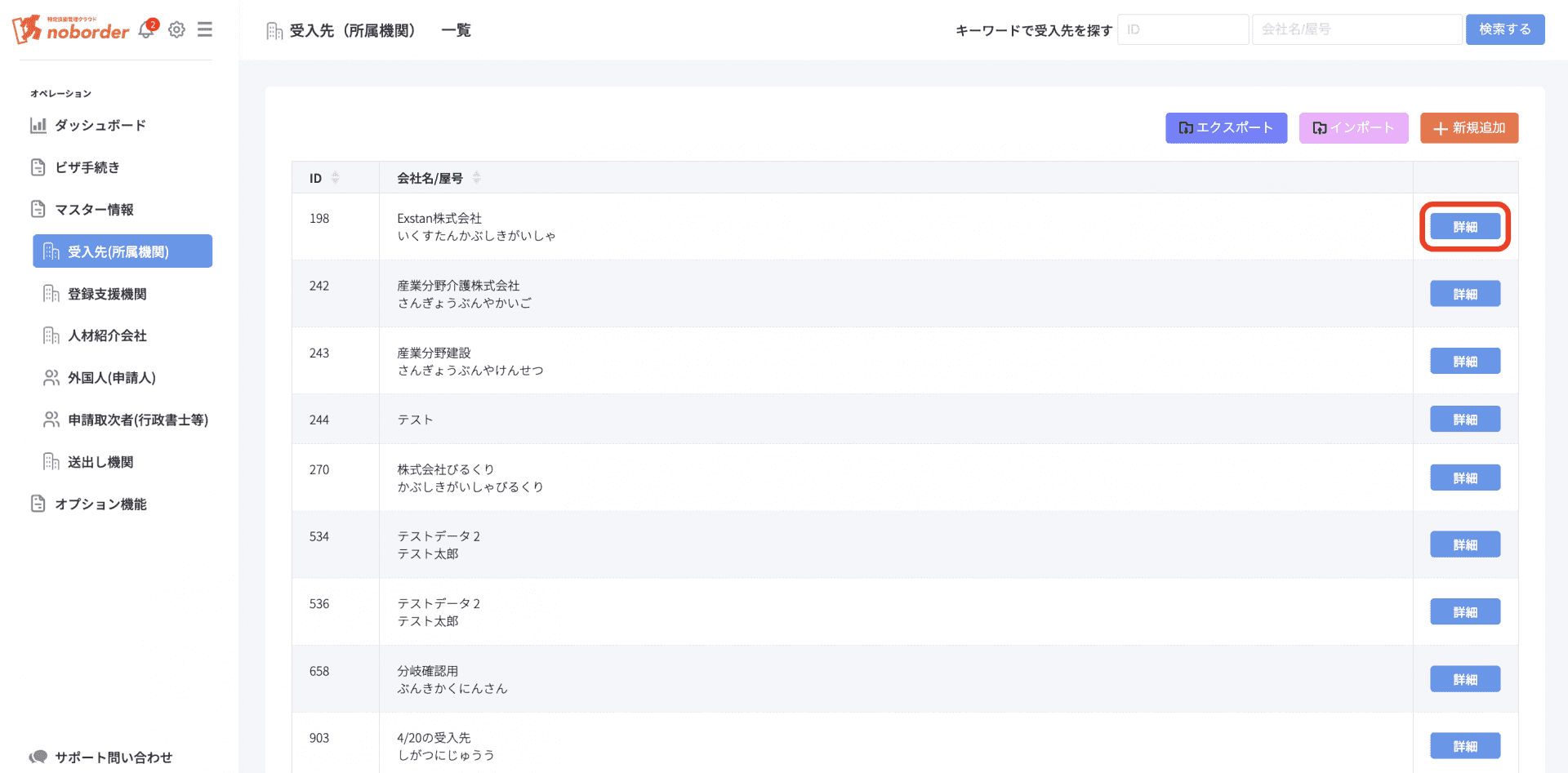Click the 登録支援機関 building icon

point(51,294)
